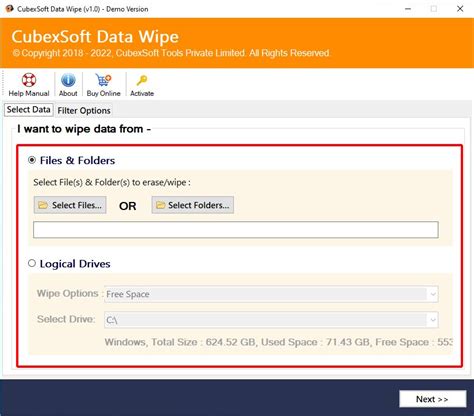Close the CubexSoft Data Wipe window

[460, 9]
